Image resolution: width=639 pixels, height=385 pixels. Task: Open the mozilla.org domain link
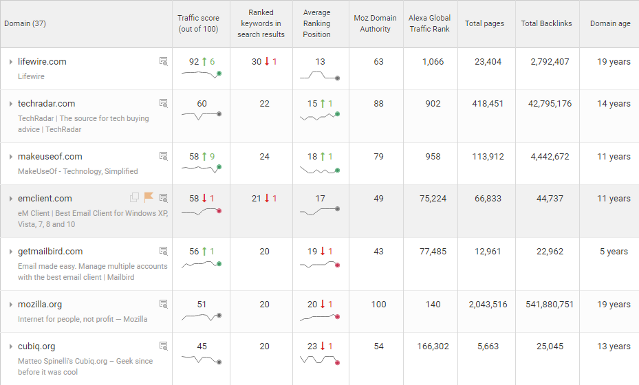click(40, 304)
